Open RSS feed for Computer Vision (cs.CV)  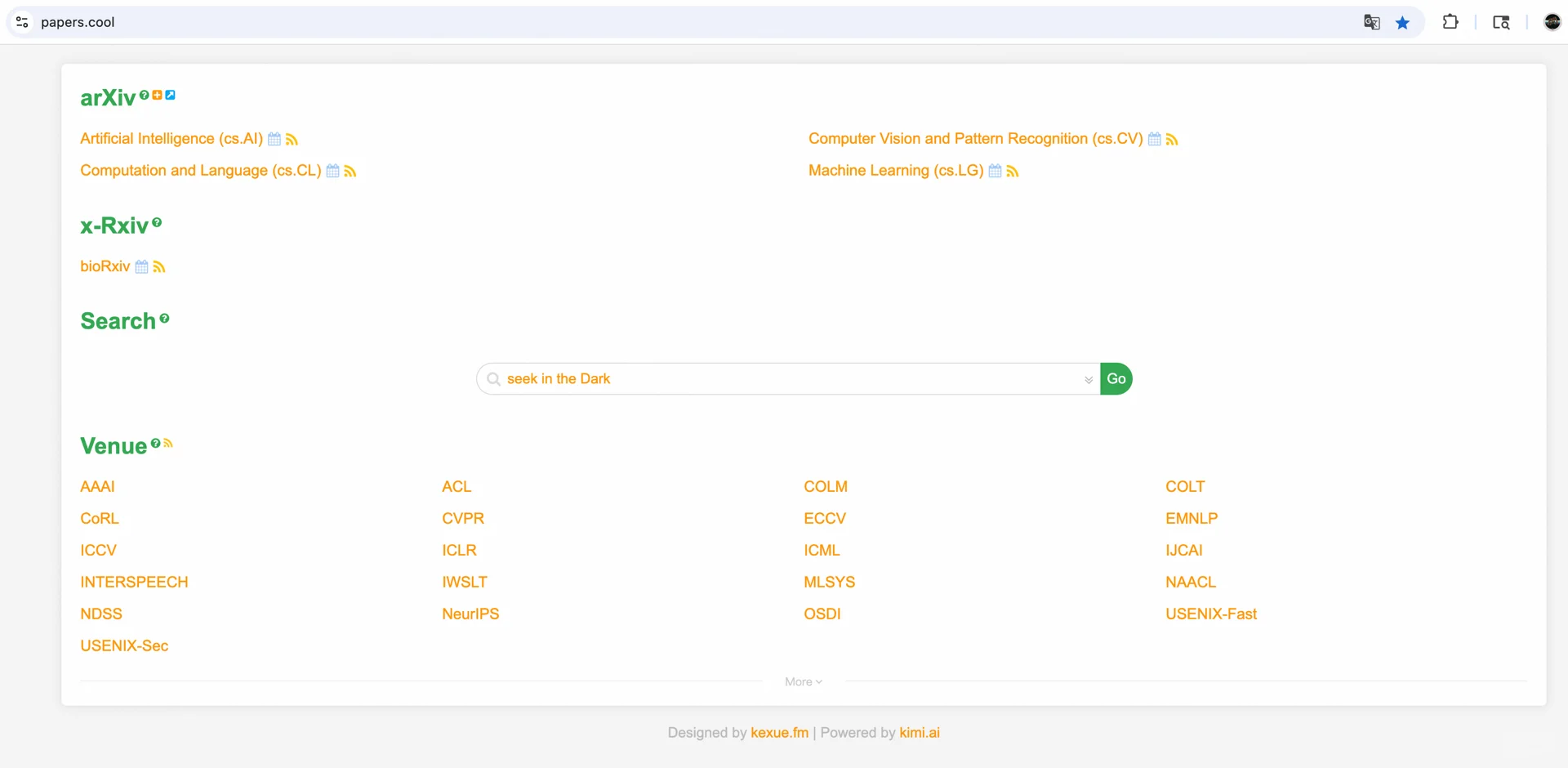pyautogui.click(x=1172, y=140)
